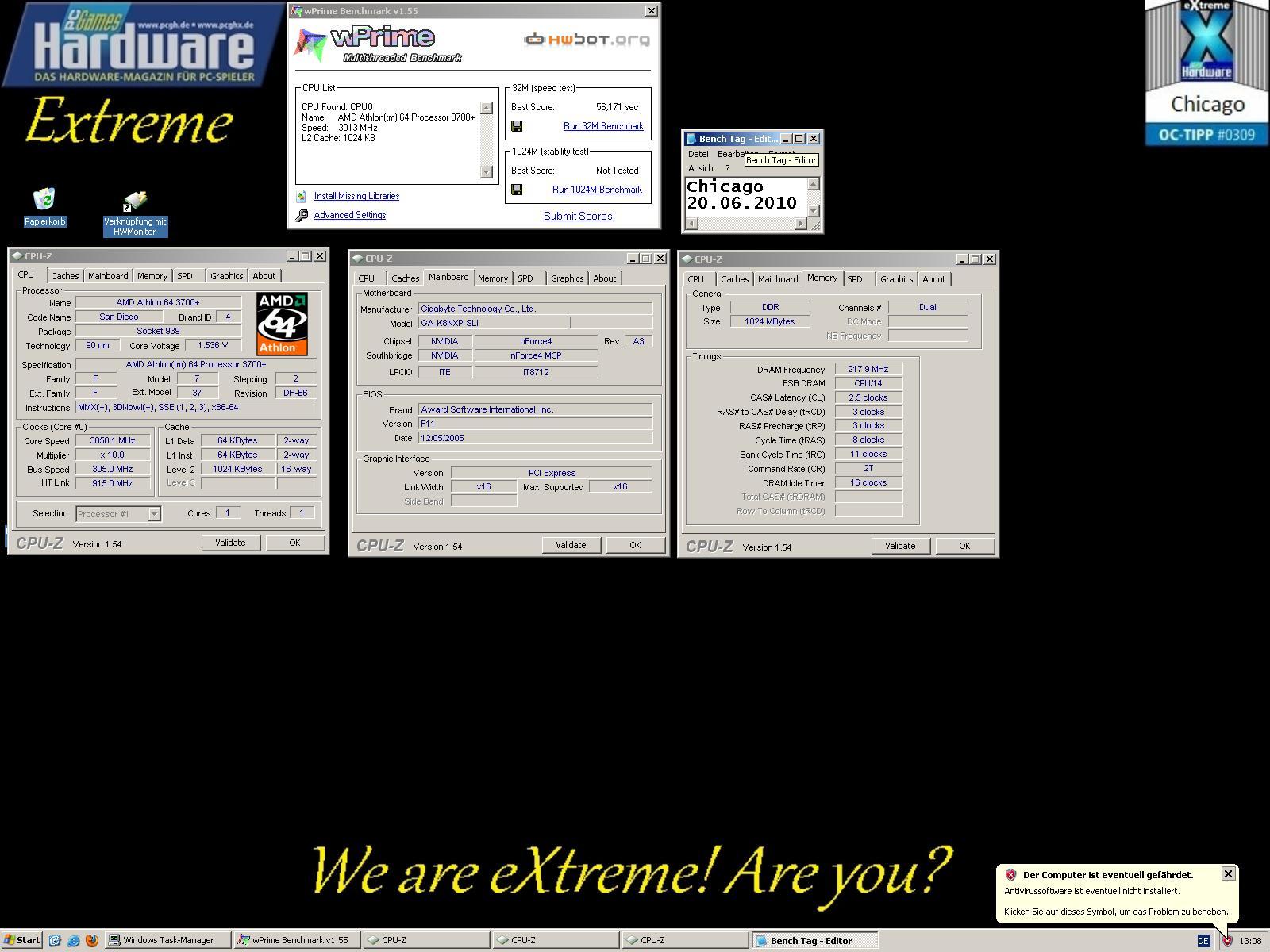Viewport: 1270px width, 952px height.
Task: Click the first quick launch icon beside Start
Action: pyautogui.click(x=55, y=940)
